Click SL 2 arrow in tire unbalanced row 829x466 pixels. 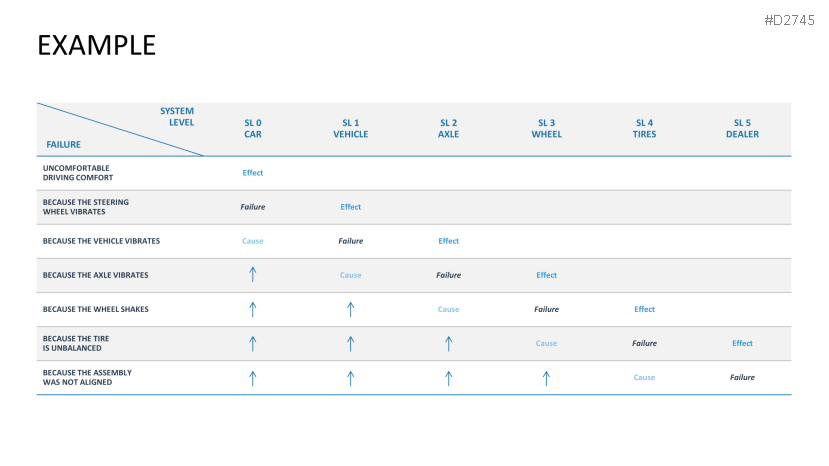(x=448, y=344)
